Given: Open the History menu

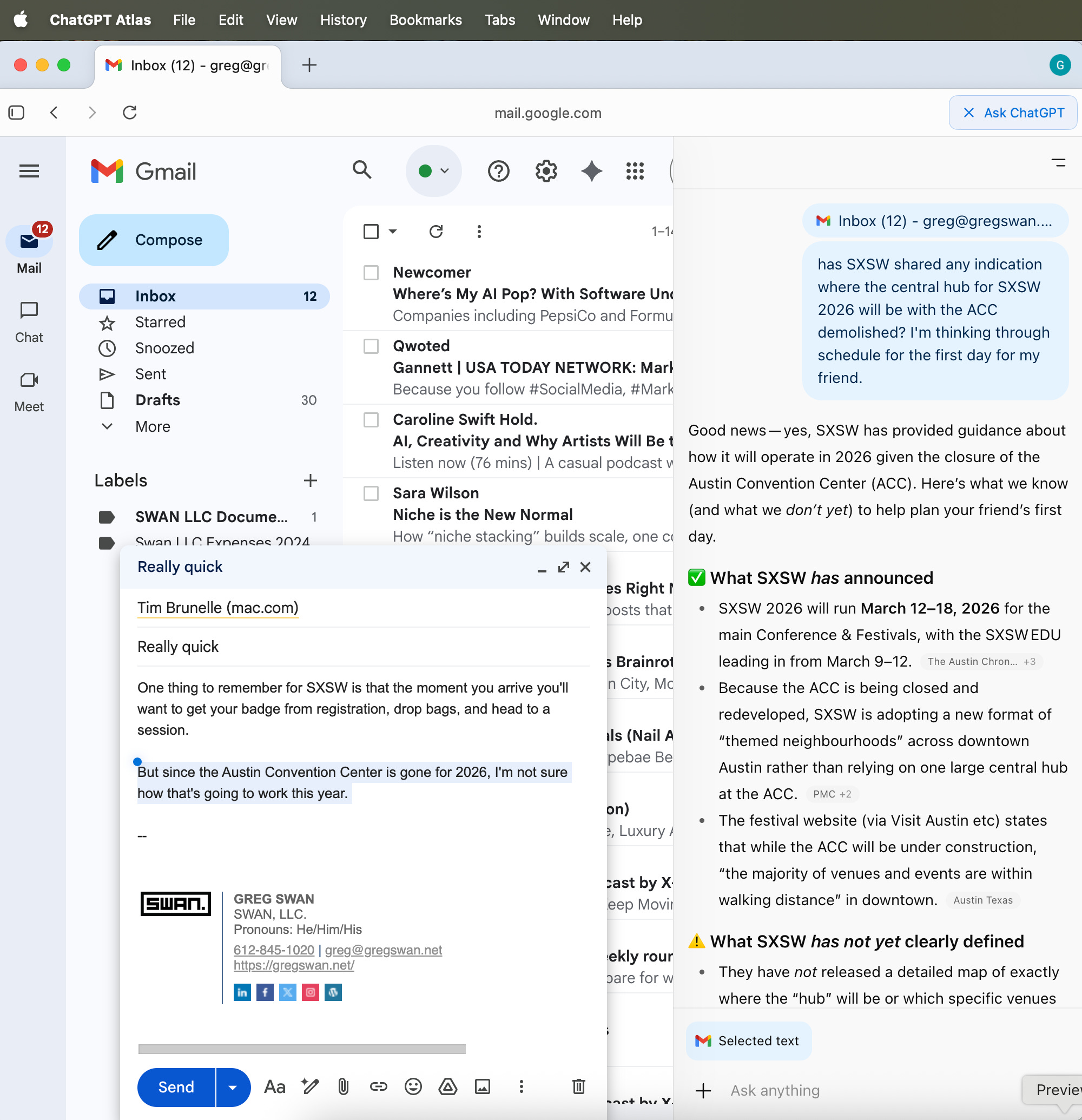Looking at the screenshot, I should (343, 20).
